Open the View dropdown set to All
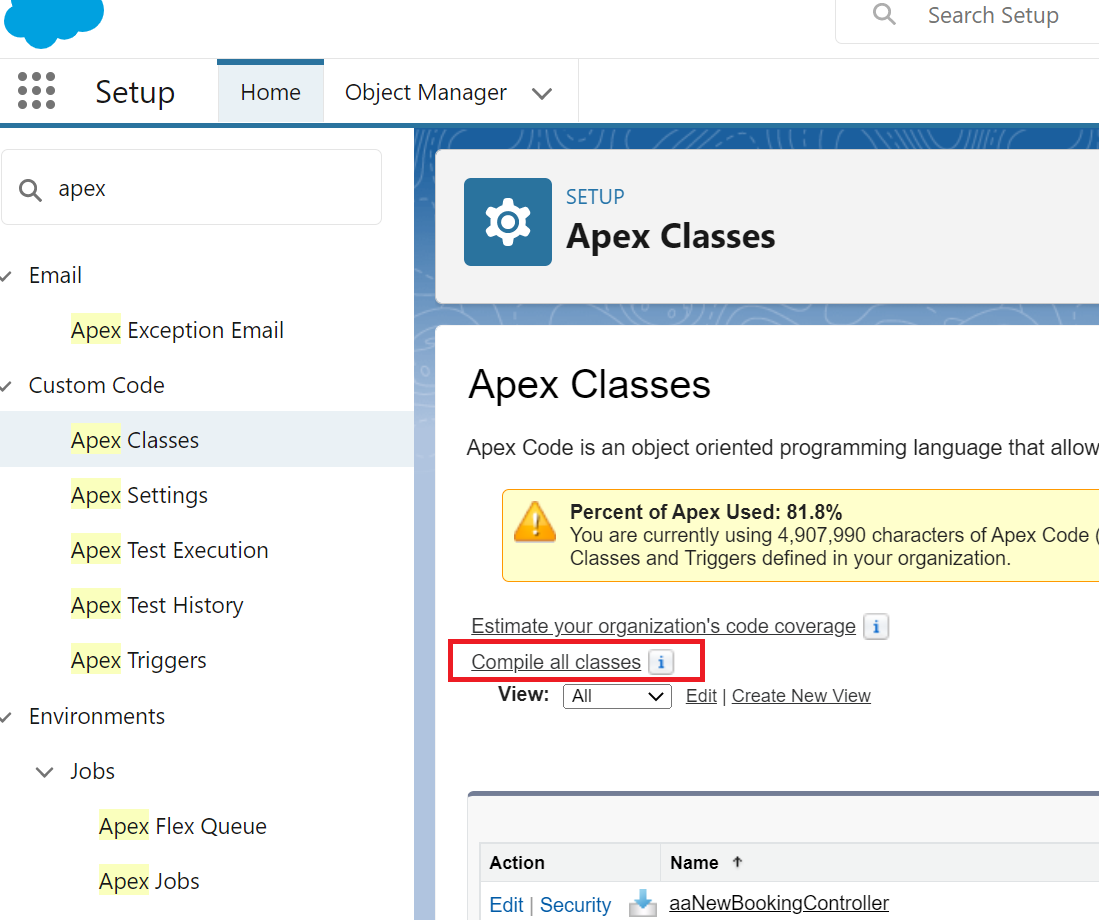Screen dimensions: 1100x920 coord(617,696)
